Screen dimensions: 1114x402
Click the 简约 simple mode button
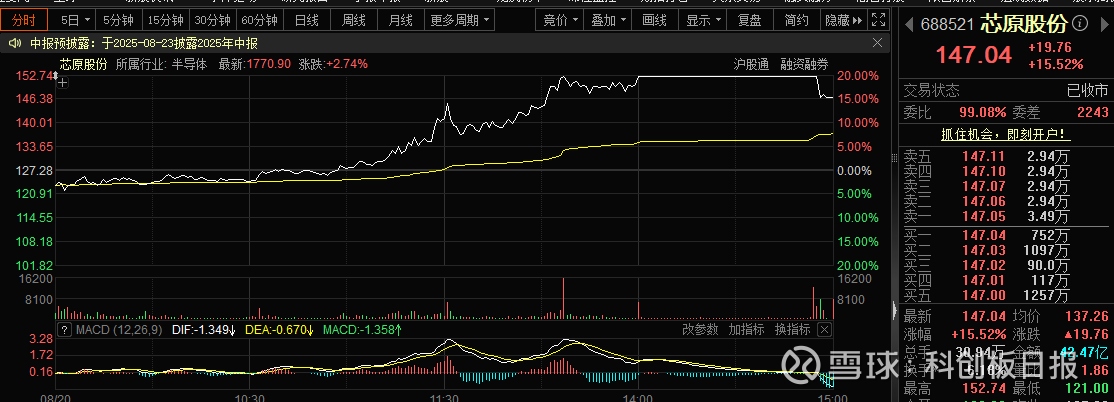[x=796, y=20]
